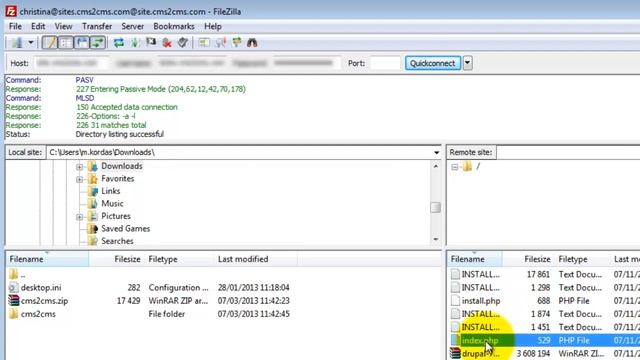Open the Bookmarks menu
This screenshot has height=360, width=640.
click(x=174, y=27)
